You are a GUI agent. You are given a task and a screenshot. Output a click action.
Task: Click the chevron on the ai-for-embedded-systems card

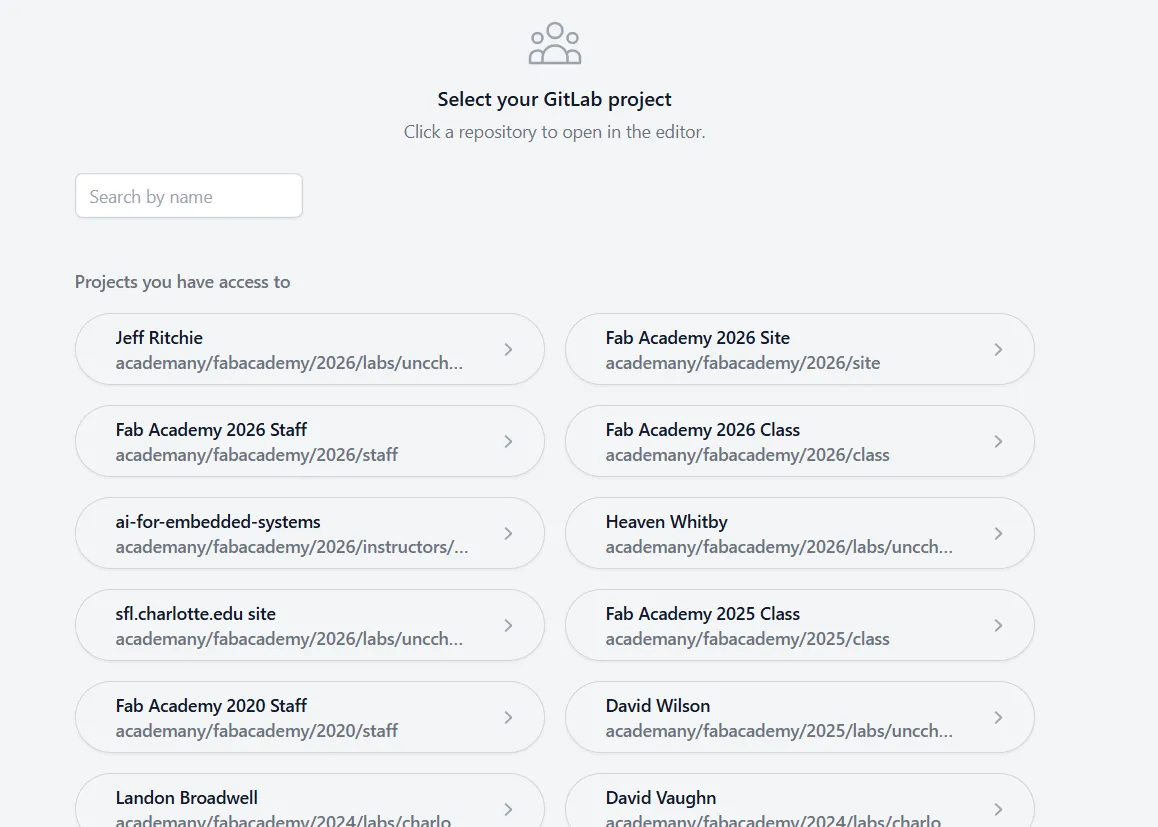click(x=508, y=534)
